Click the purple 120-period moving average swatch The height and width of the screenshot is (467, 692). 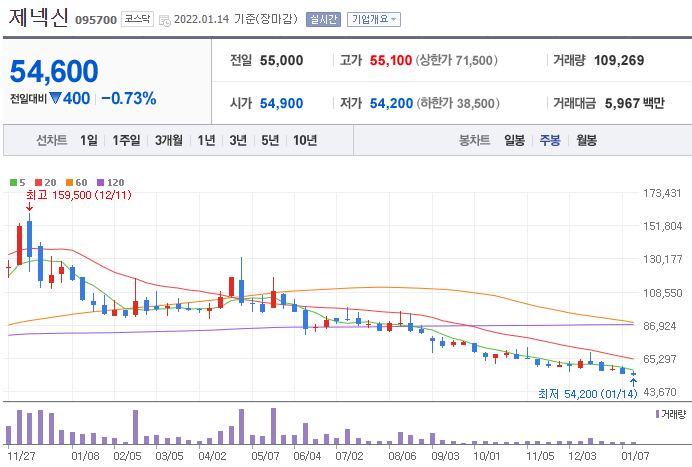(100, 182)
